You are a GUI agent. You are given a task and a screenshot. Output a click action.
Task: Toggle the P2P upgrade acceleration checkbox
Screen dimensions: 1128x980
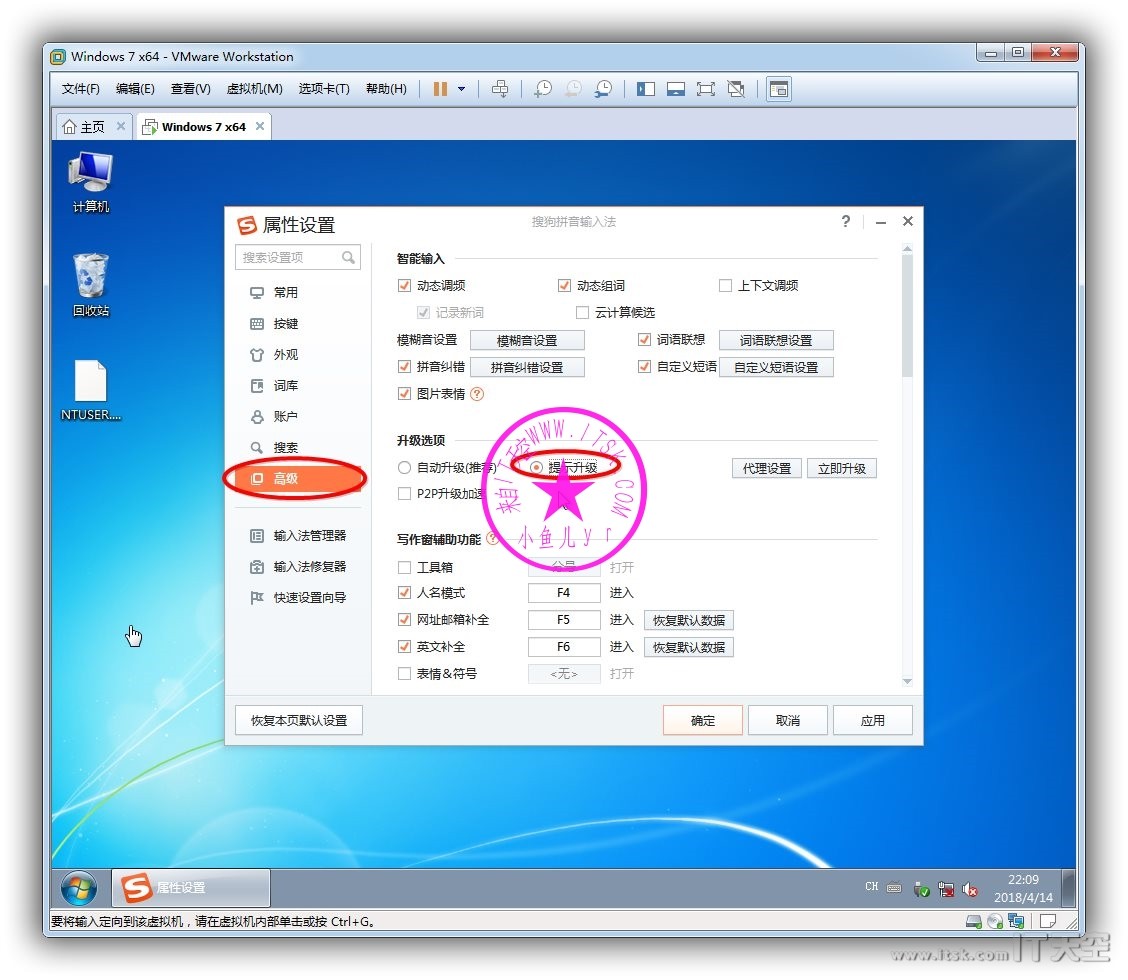[x=404, y=493]
